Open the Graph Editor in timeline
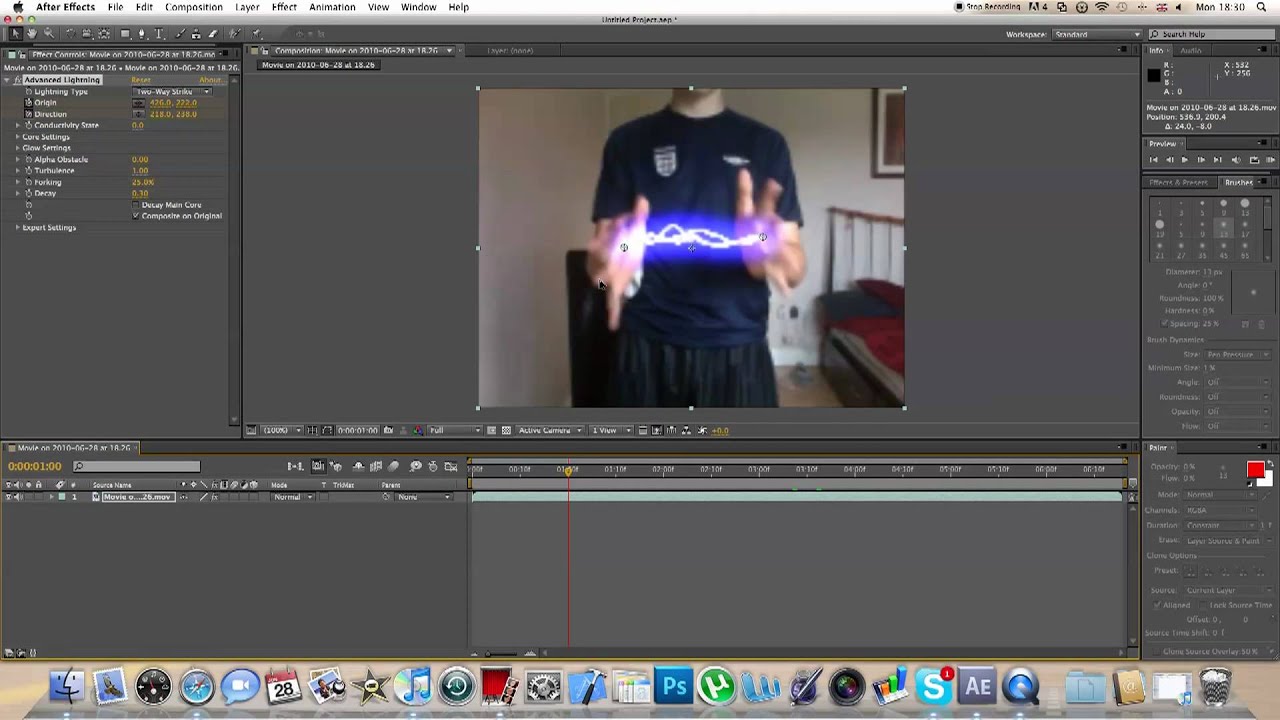Screen dimensions: 1280x720 [451, 466]
